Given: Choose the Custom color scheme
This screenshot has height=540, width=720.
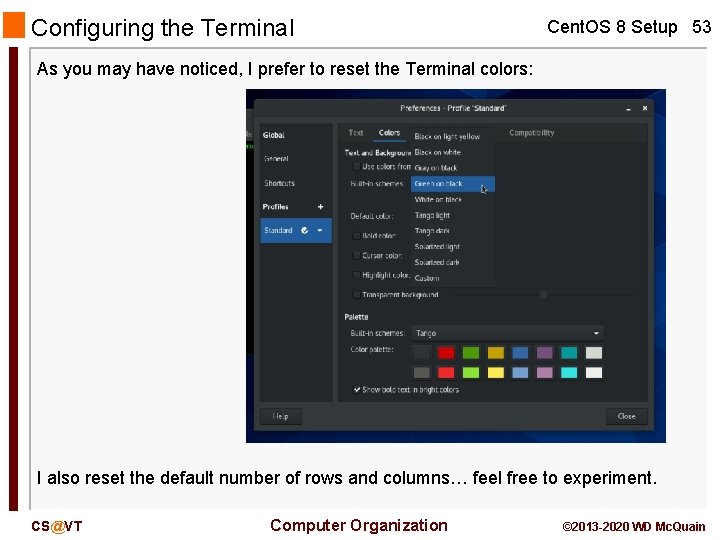Looking at the screenshot, I should [453, 278].
